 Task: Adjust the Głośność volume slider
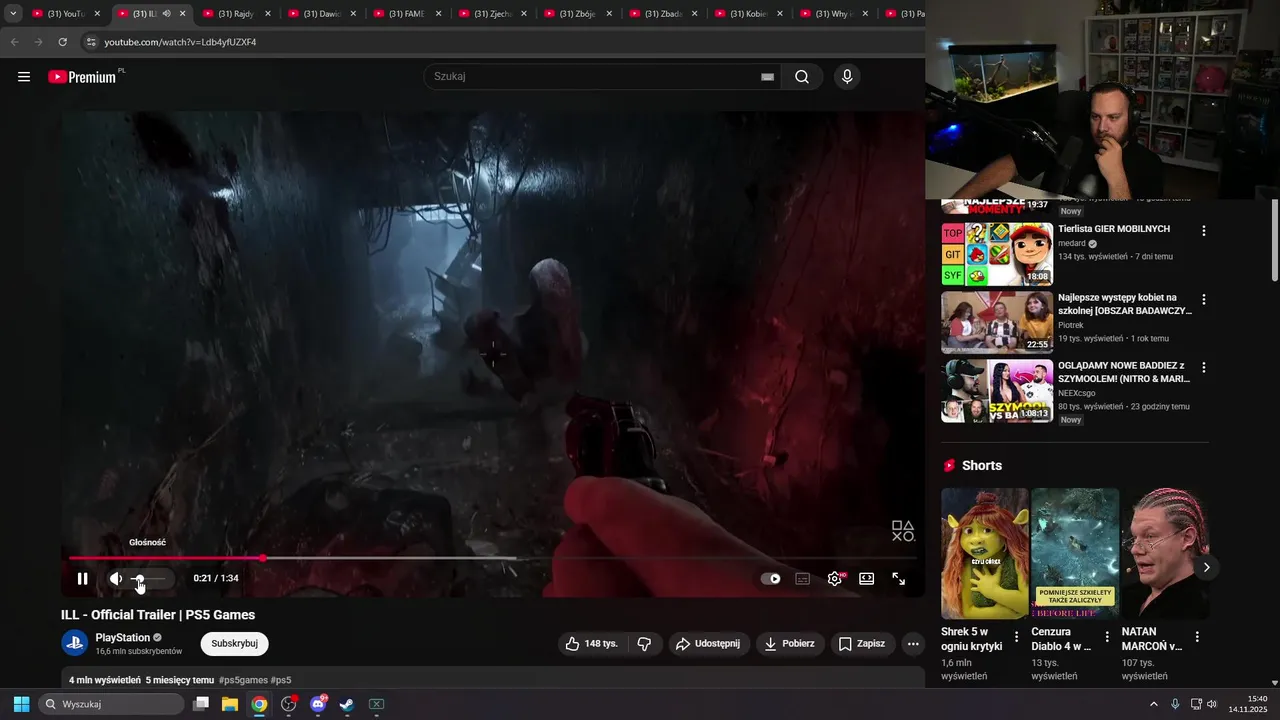point(147,579)
